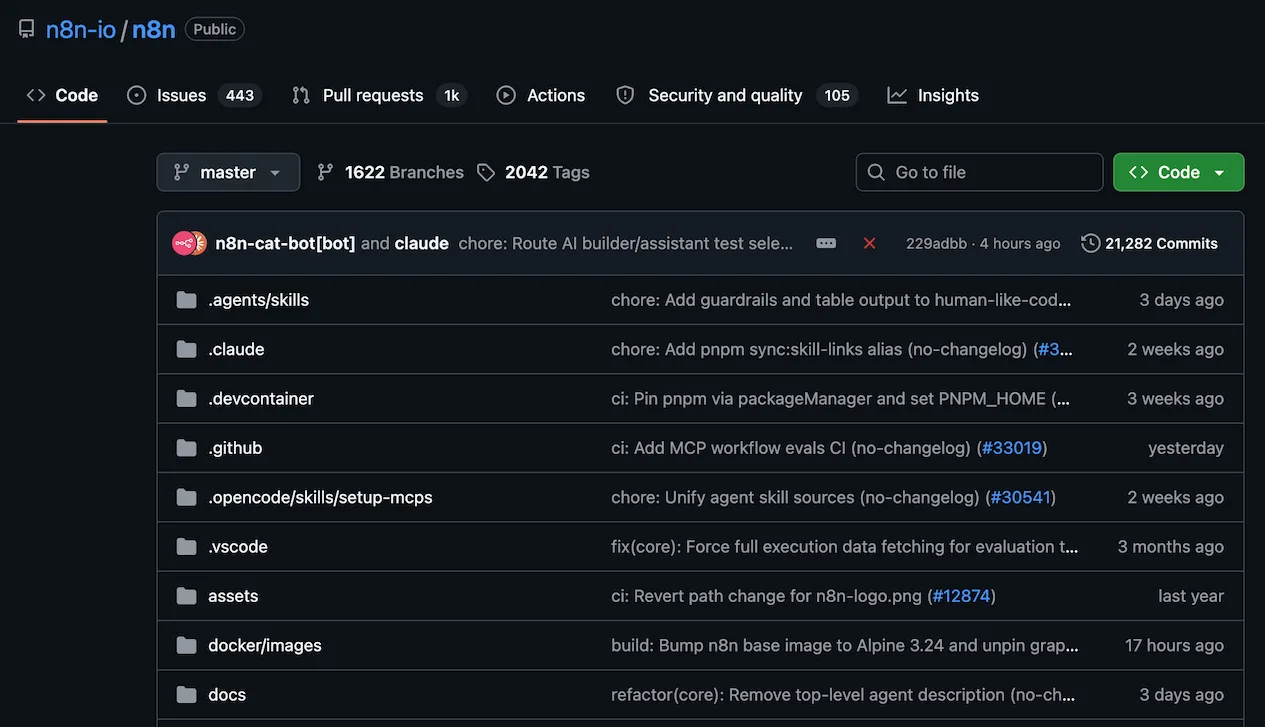Click the Insights graph icon
Image resolution: width=1265 pixels, height=727 pixels.
pyautogui.click(x=897, y=95)
